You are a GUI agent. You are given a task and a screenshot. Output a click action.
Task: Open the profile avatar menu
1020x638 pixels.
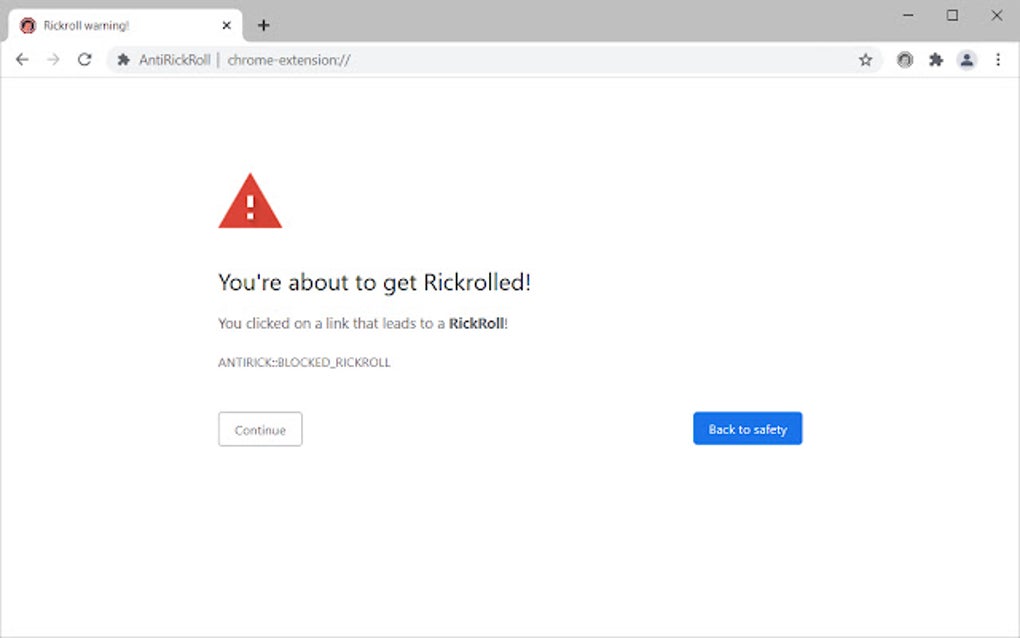tap(967, 60)
